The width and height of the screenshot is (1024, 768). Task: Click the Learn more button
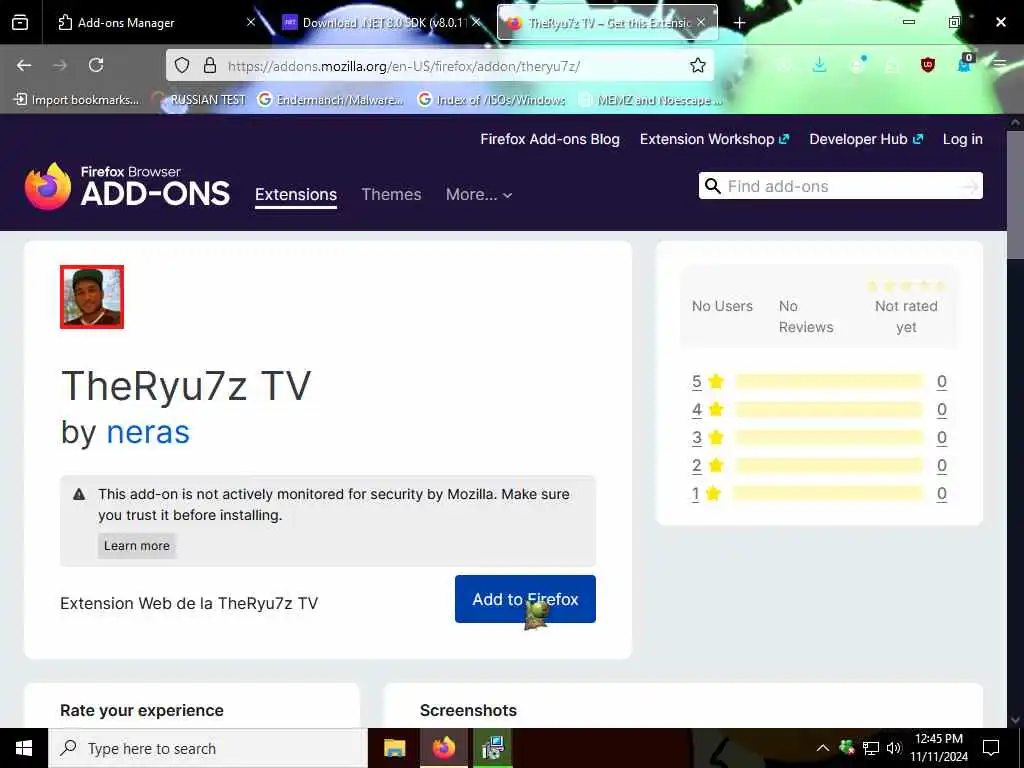(137, 546)
